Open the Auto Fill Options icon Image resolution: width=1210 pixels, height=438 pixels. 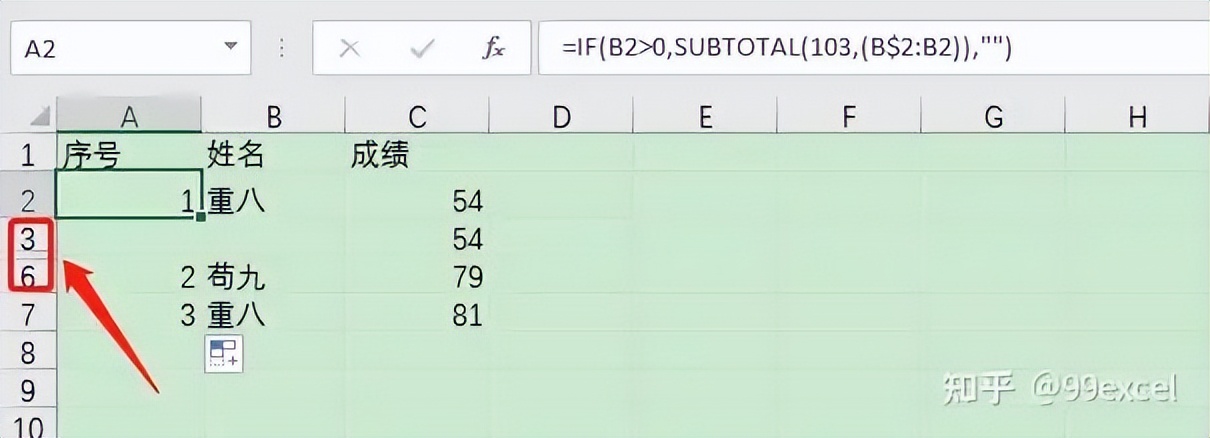coord(224,354)
